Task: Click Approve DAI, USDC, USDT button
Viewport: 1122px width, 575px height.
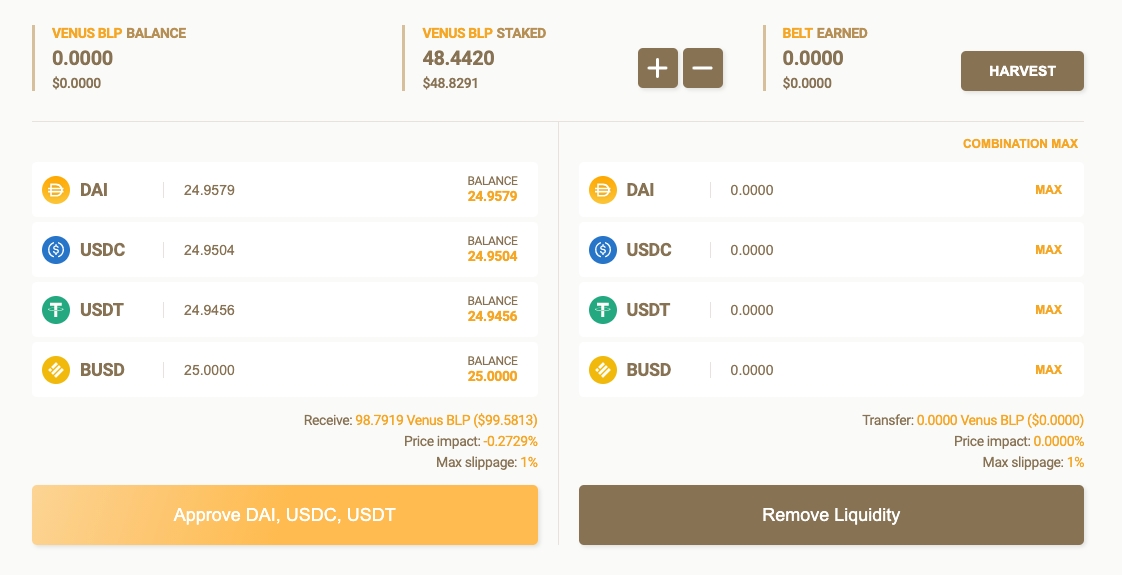Action: 285,515
